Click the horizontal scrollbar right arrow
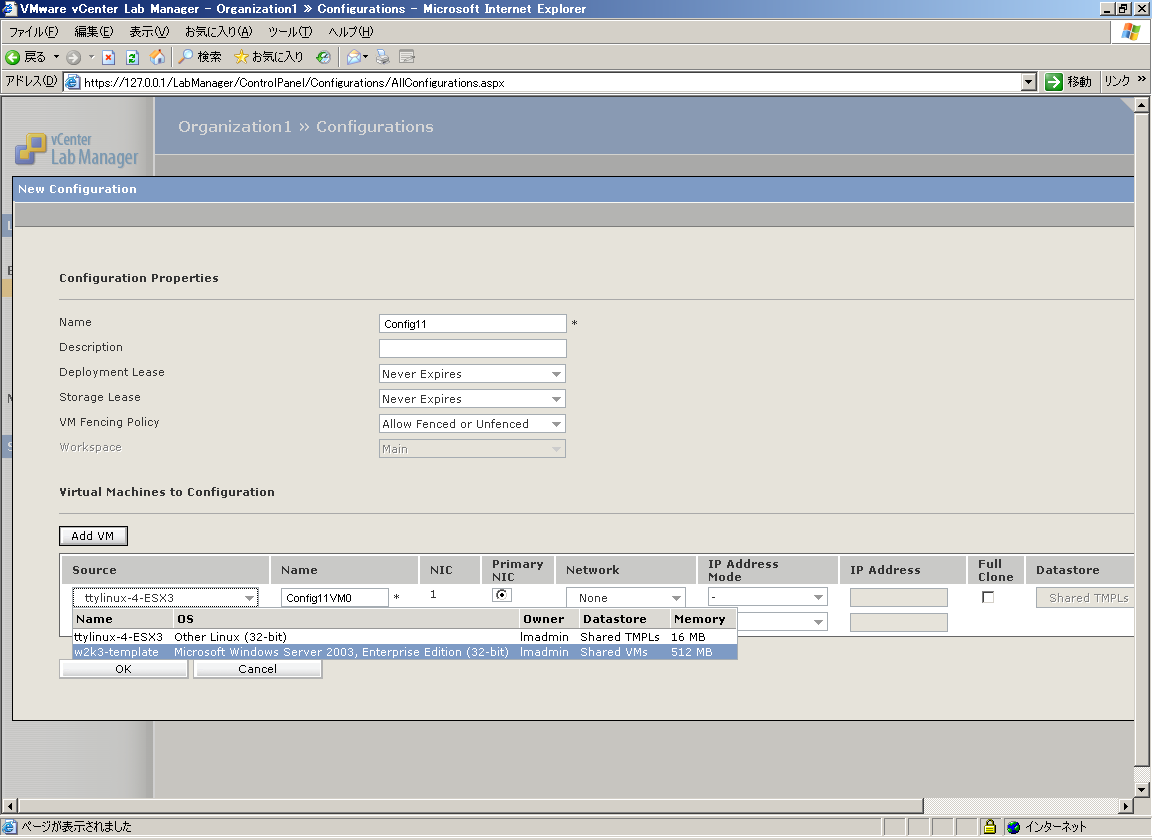The image size is (1152, 840). (x=1126, y=805)
